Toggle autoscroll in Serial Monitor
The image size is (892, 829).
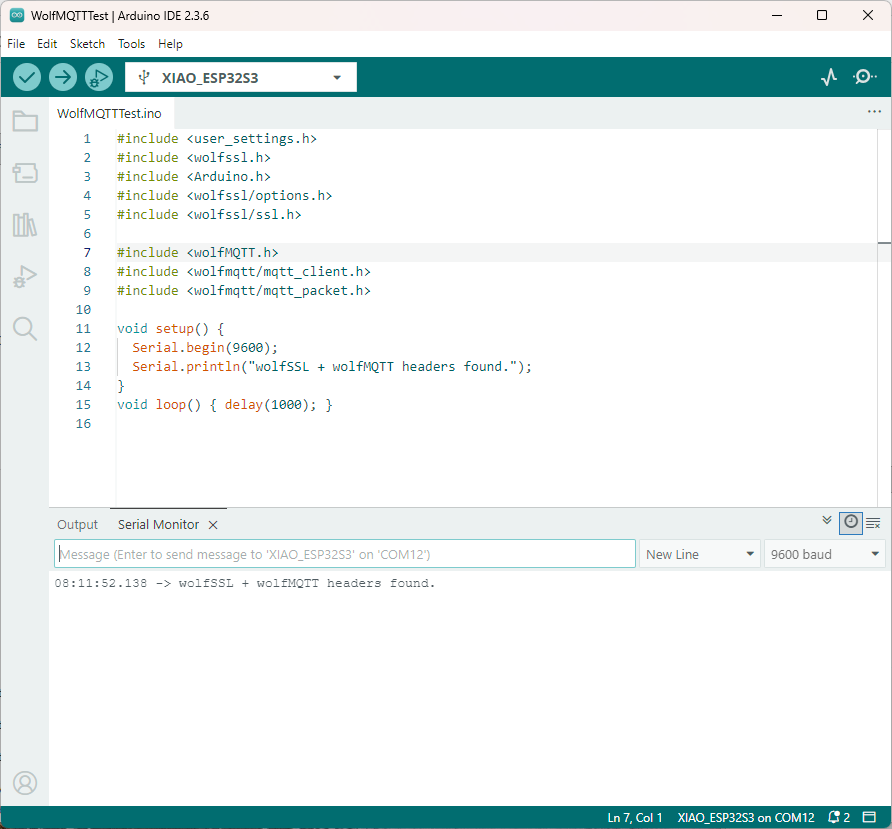pos(827,521)
